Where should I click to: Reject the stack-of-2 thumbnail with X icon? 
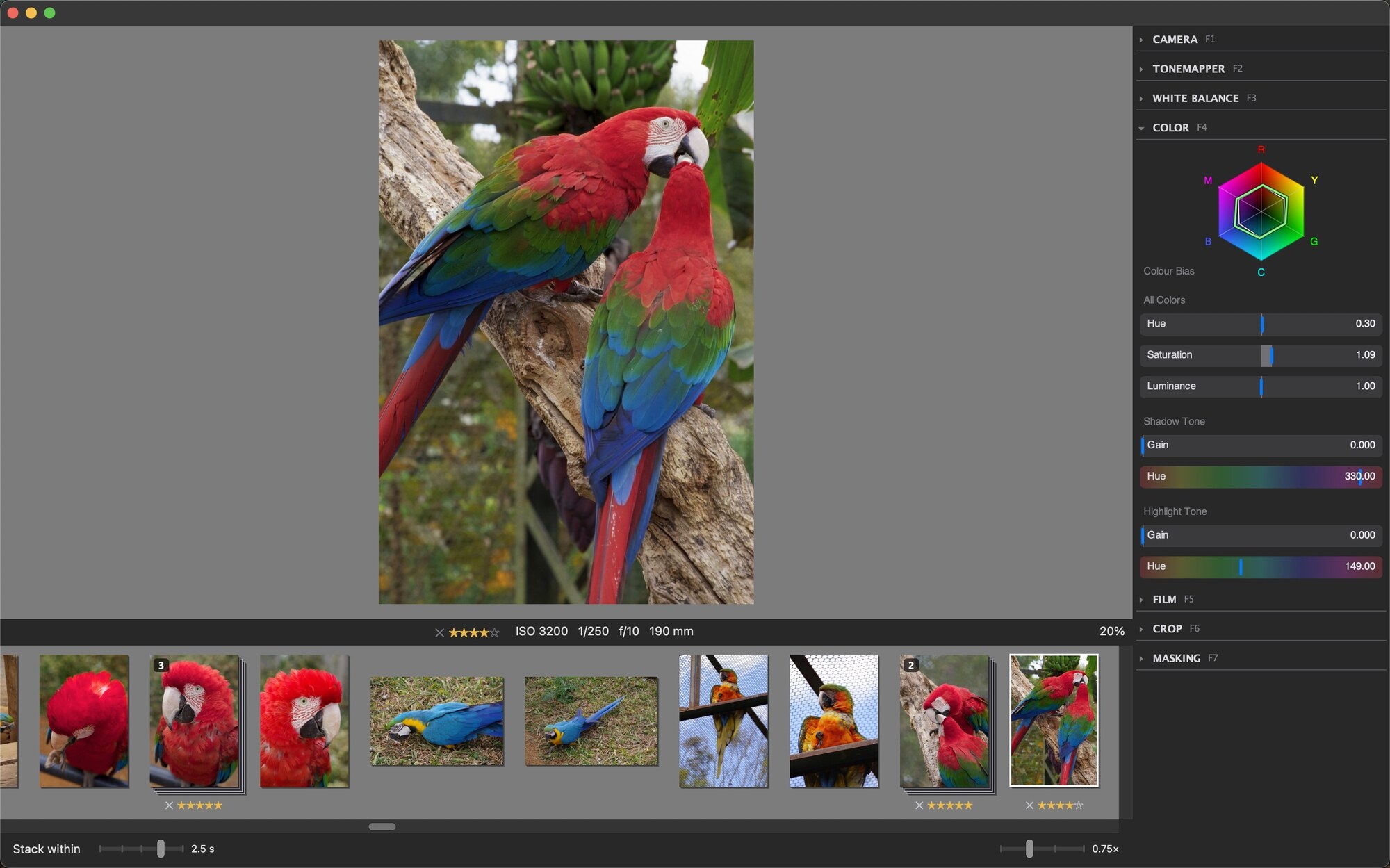pyautogui.click(x=919, y=805)
